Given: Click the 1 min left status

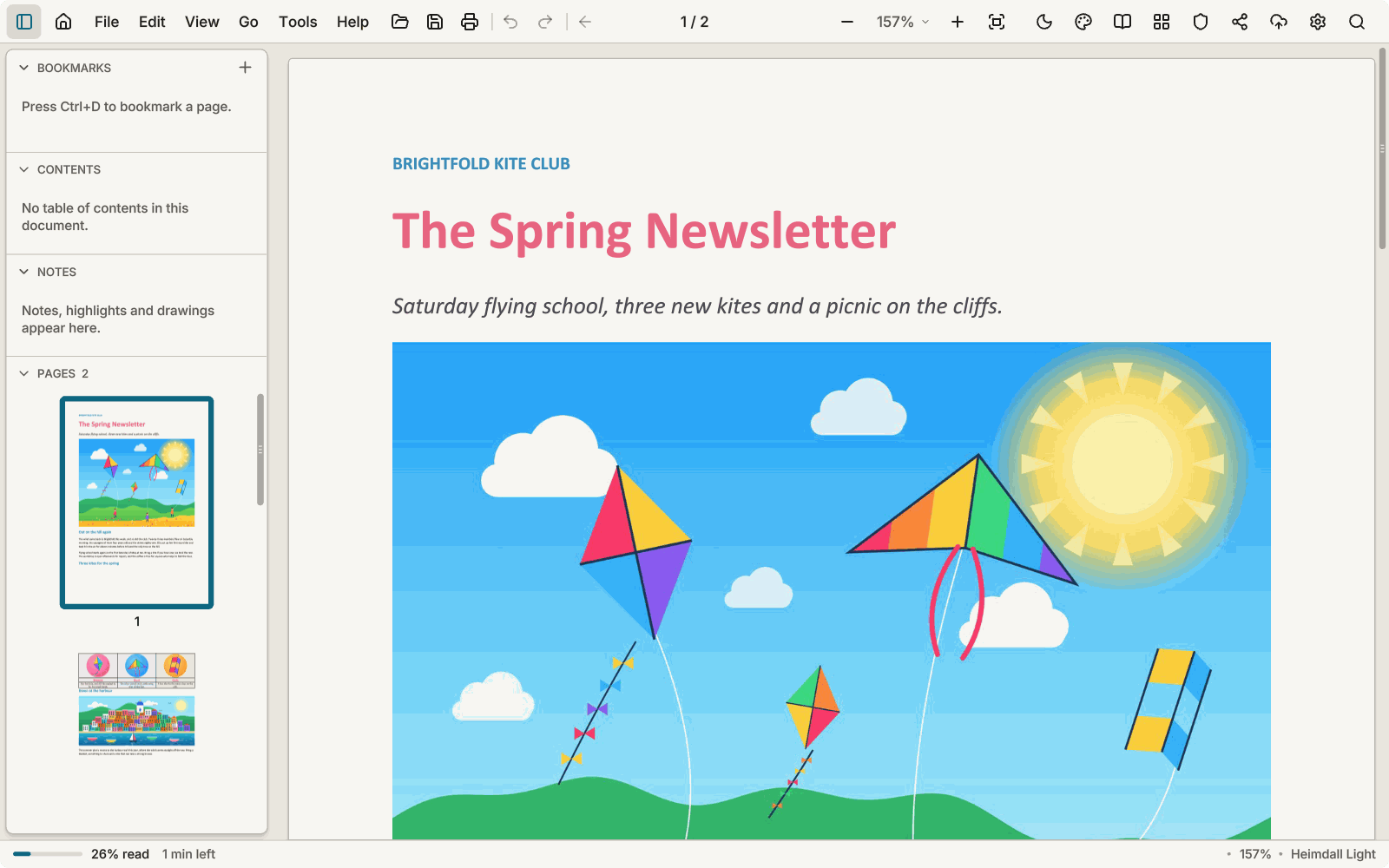Looking at the screenshot, I should point(188,854).
